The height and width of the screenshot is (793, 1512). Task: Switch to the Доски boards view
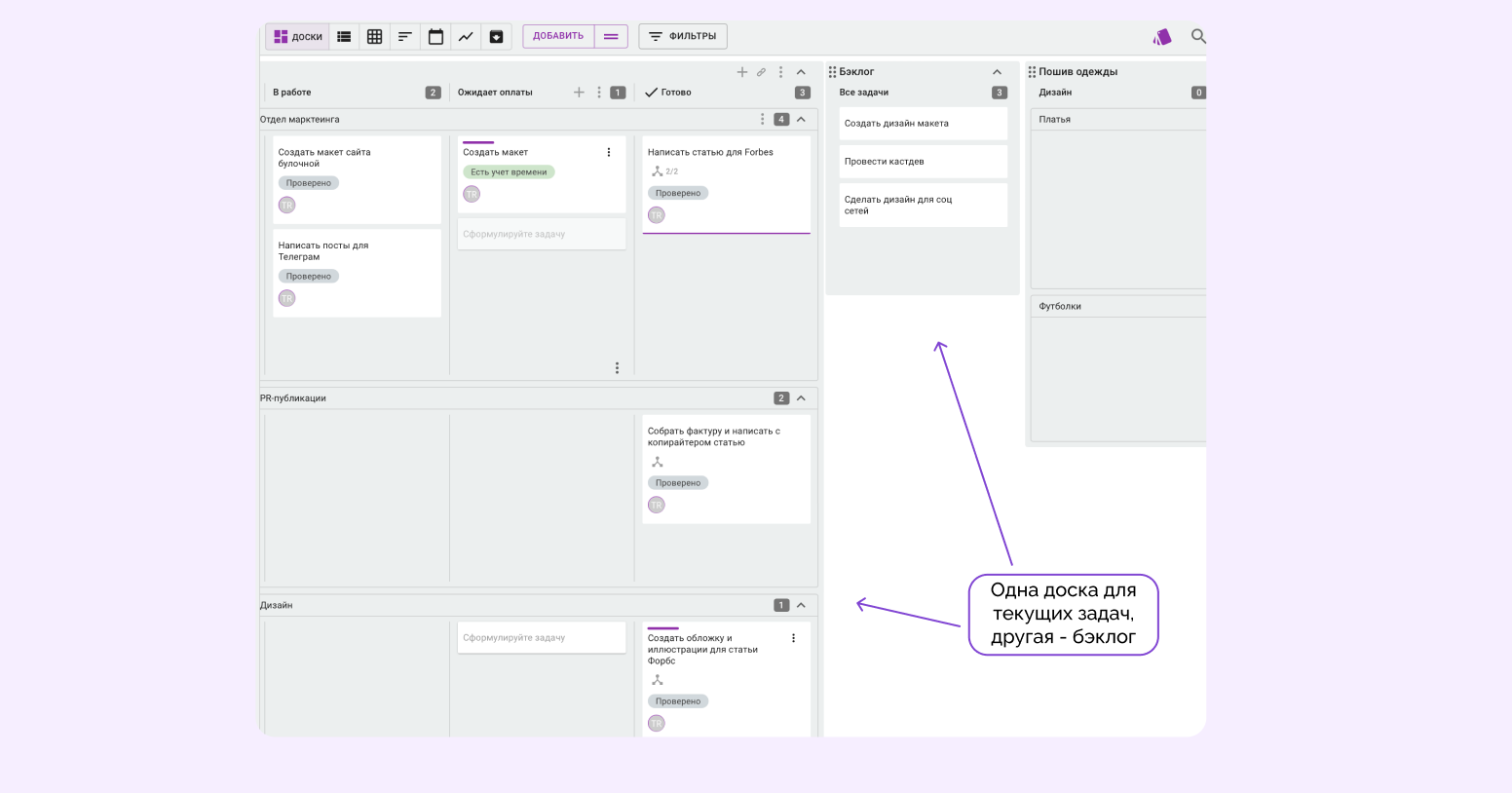pyautogui.click(x=298, y=37)
